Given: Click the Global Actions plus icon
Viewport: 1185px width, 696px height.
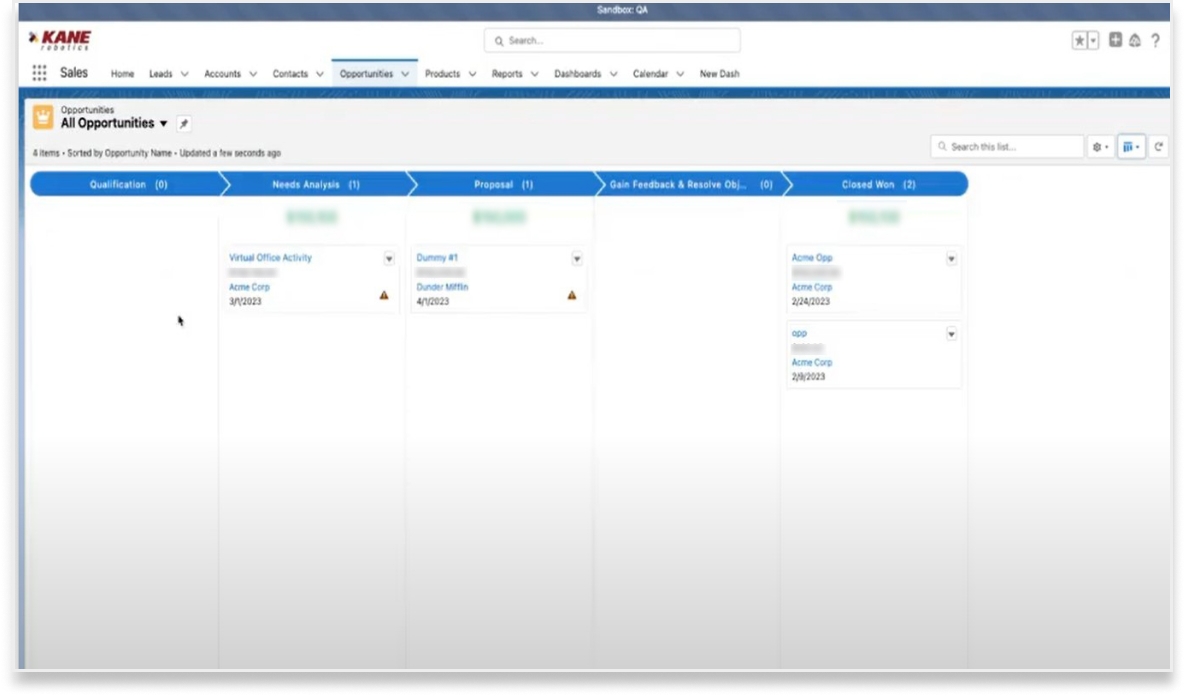Looking at the screenshot, I should [1116, 41].
